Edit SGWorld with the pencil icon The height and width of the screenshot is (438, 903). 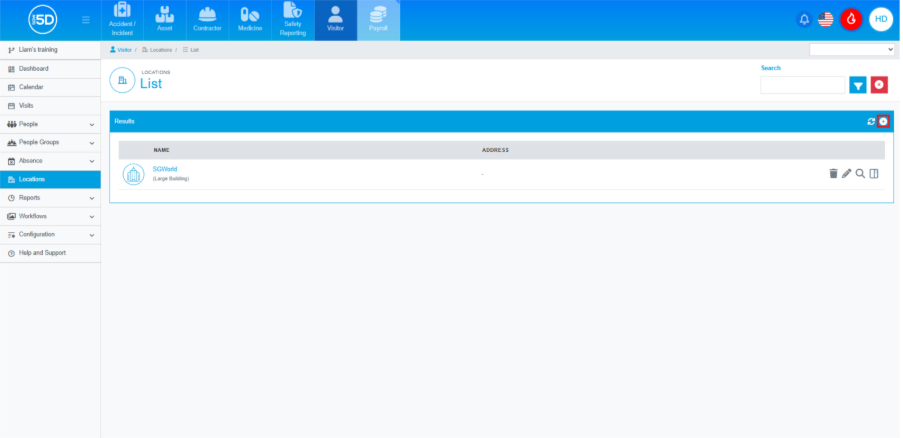846,174
